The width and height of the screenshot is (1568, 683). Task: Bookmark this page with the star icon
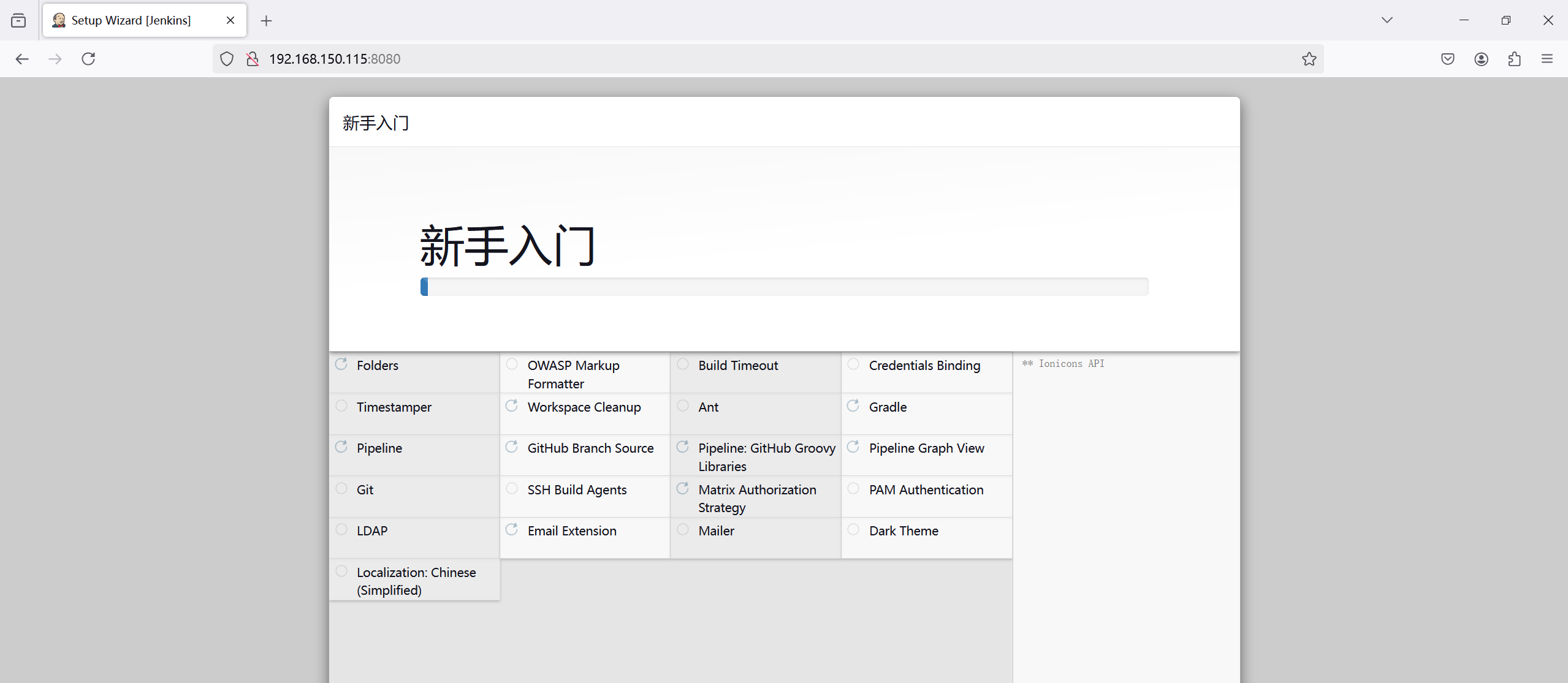pyautogui.click(x=1309, y=59)
